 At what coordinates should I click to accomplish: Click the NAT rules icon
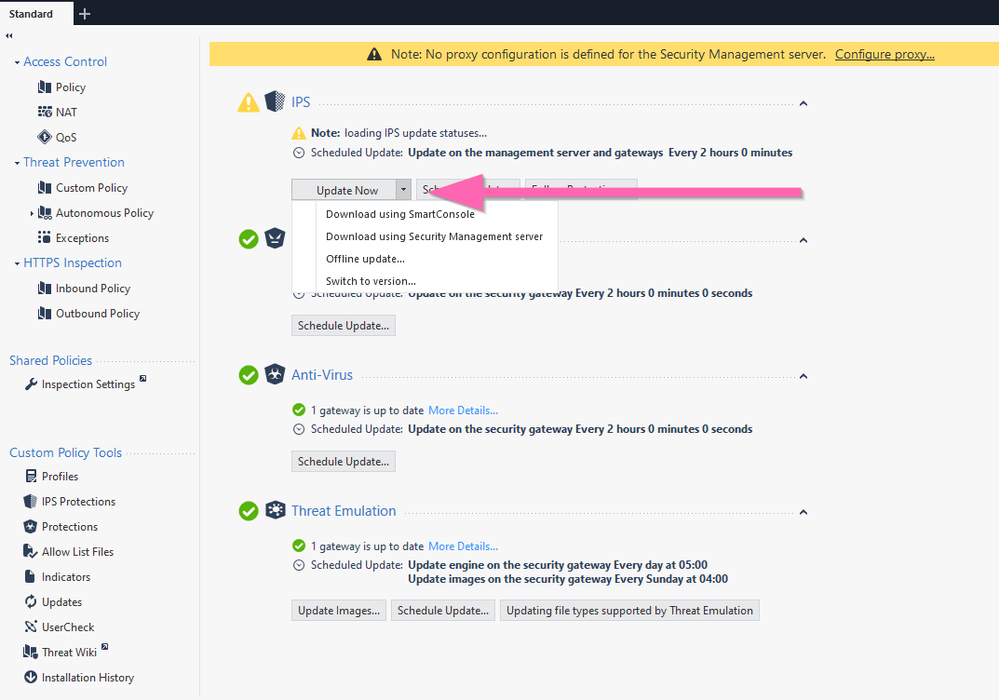[45, 112]
